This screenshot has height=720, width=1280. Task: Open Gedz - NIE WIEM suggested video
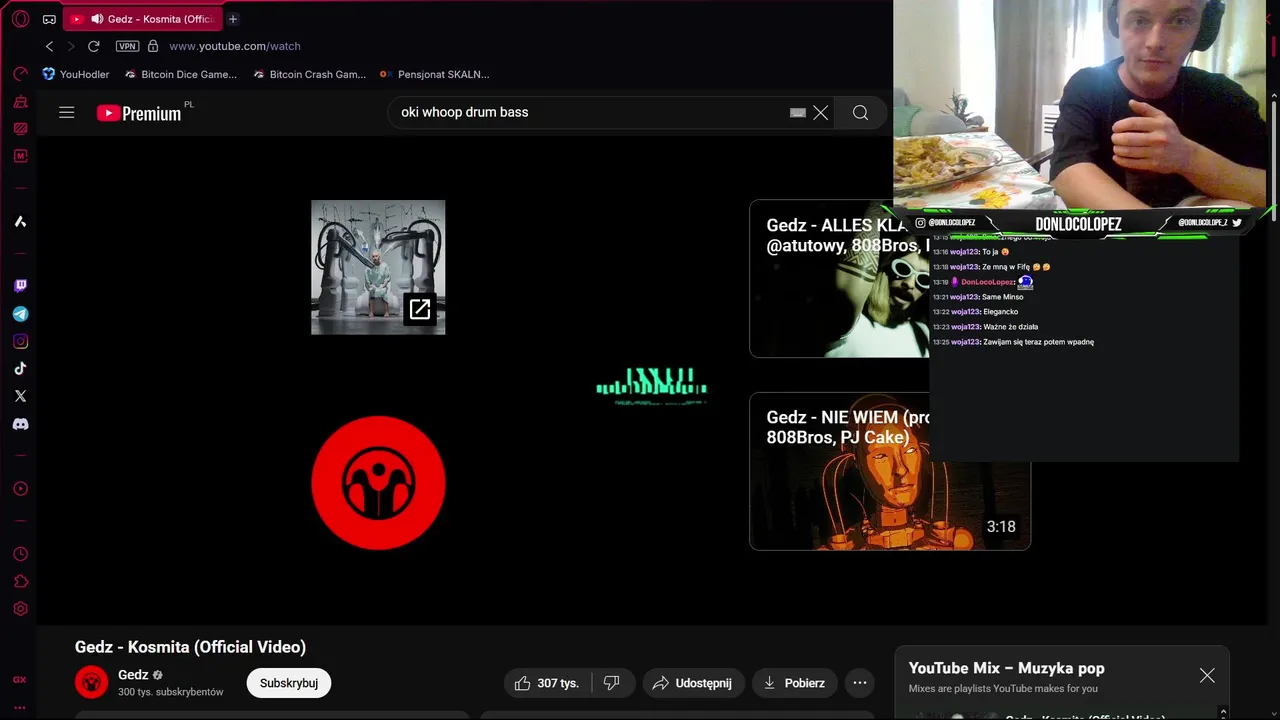click(890, 471)
